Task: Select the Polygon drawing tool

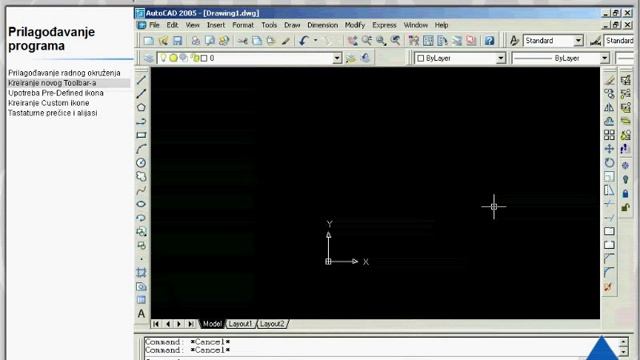Action: click(141, 107)
